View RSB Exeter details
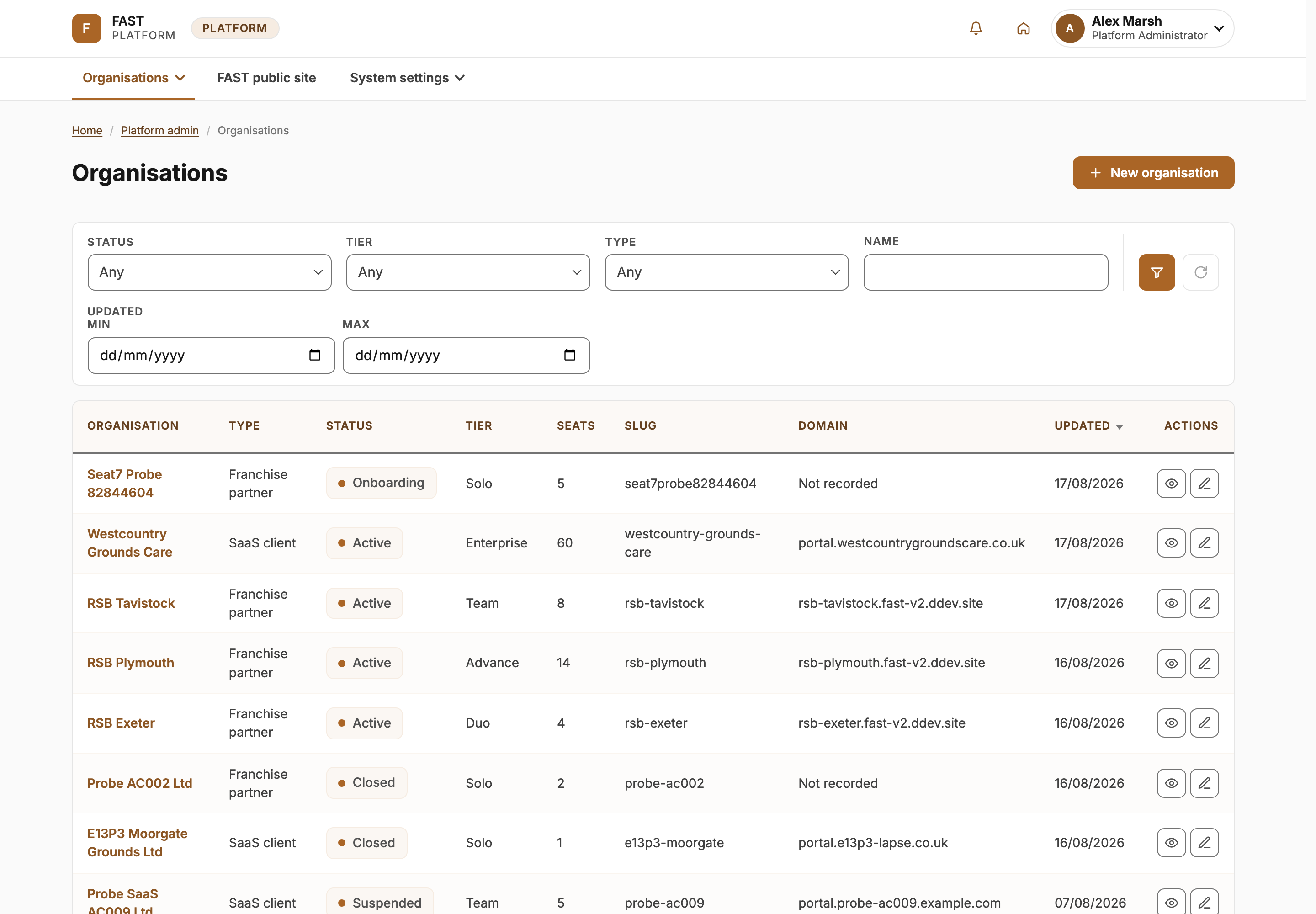Screen dimensions: 1316x914 pos(1171,723)
